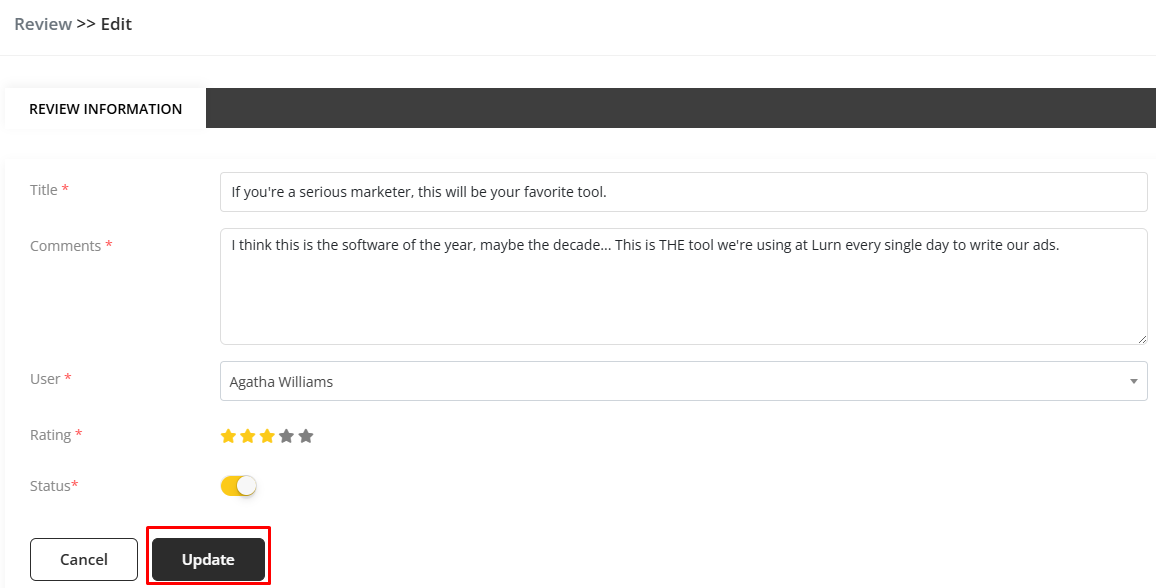Click the User dropdown arrow
1156x588 pixels.
click(x=1133, y=381)
